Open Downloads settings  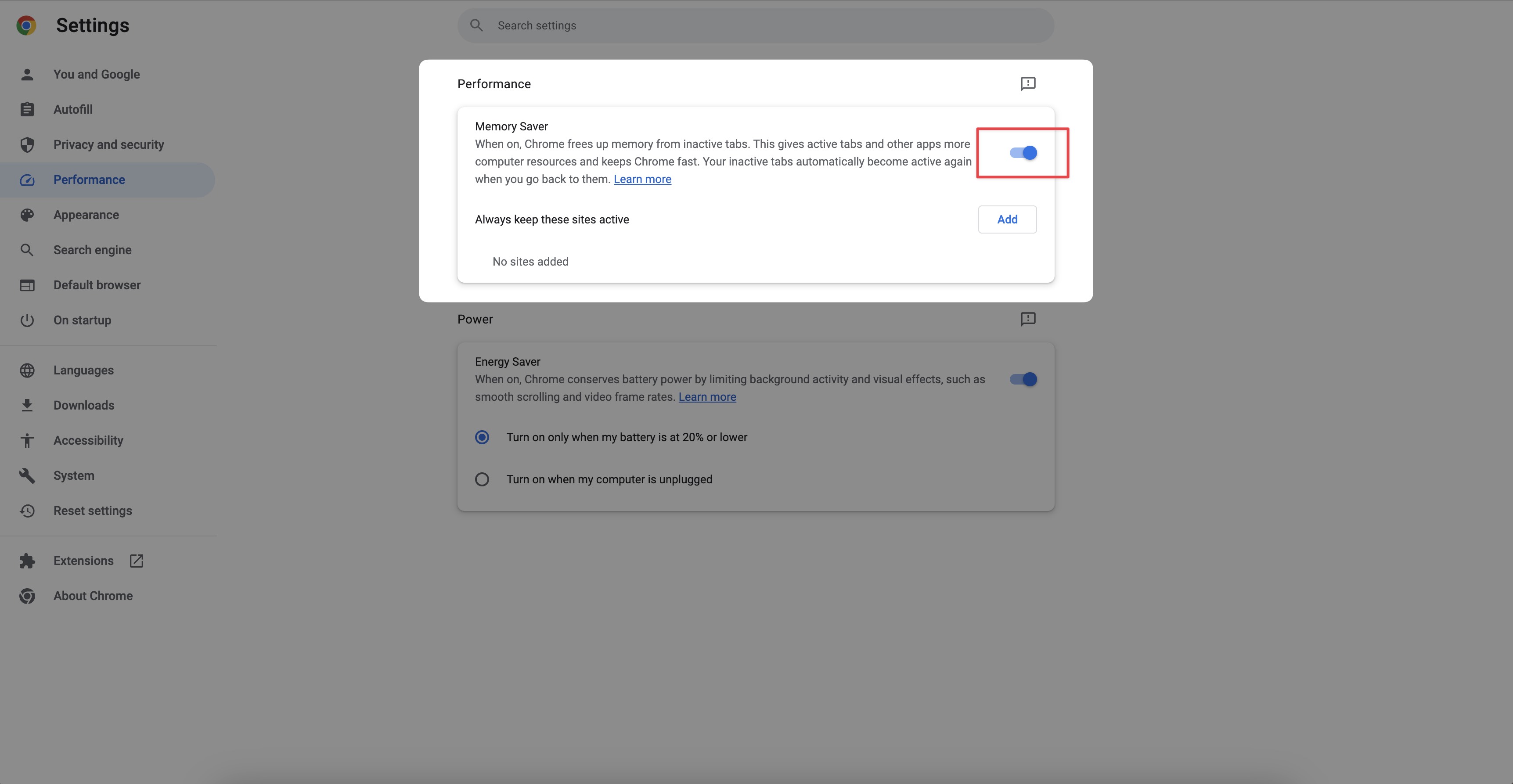[84, 405]
